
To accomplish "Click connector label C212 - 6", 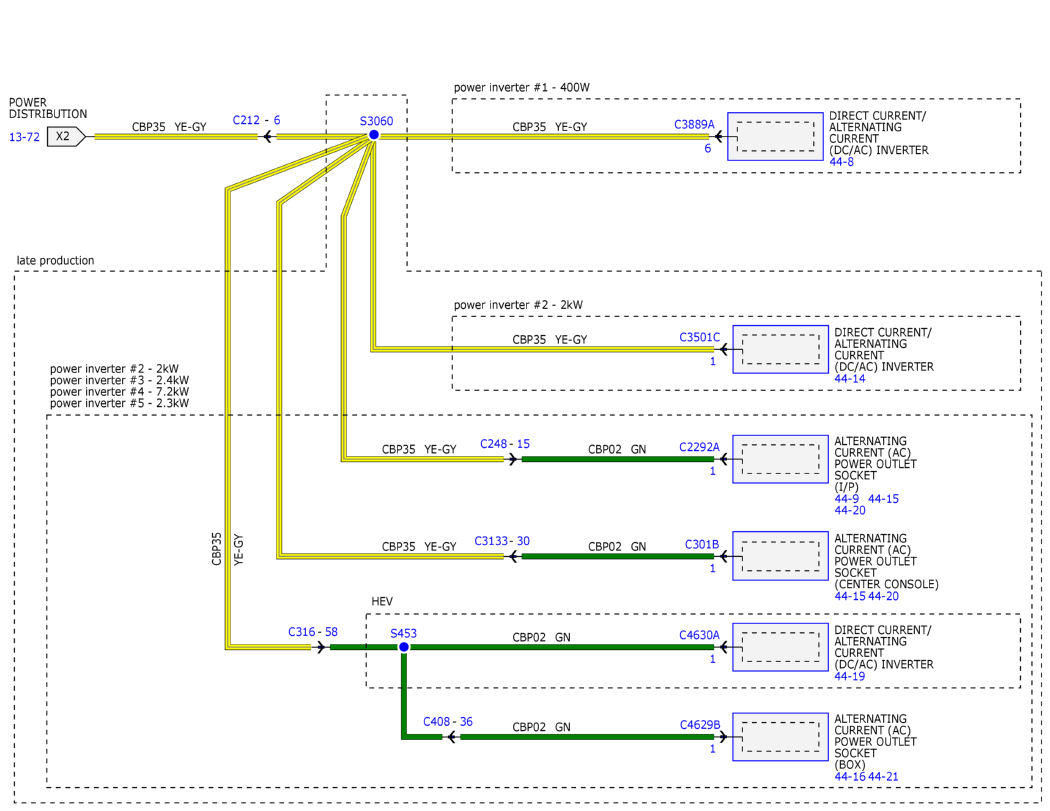I will [256, 121].
